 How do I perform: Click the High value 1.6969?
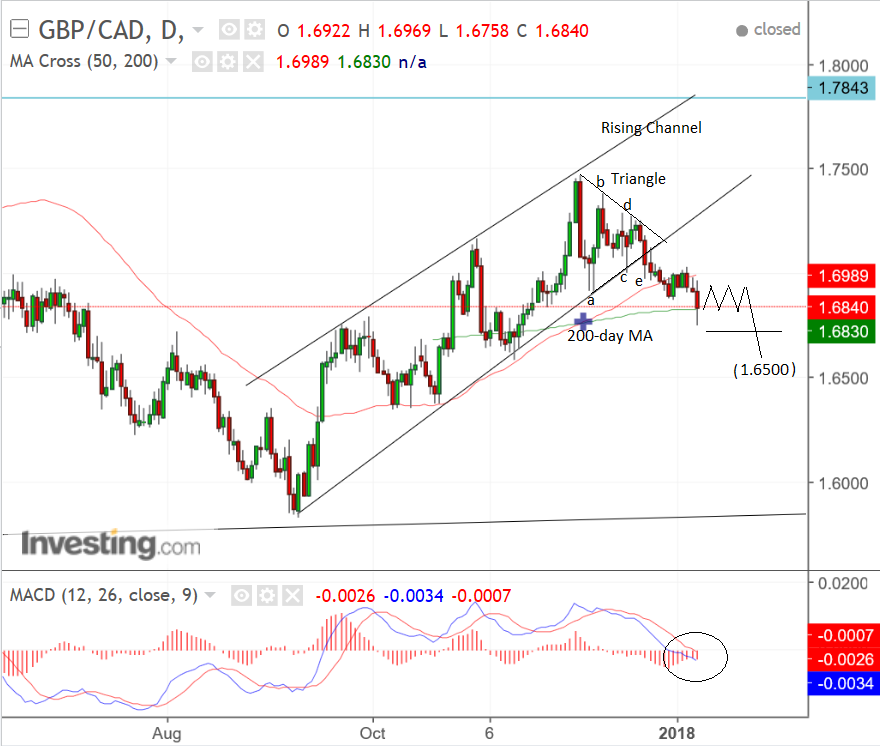pos(405,31)
